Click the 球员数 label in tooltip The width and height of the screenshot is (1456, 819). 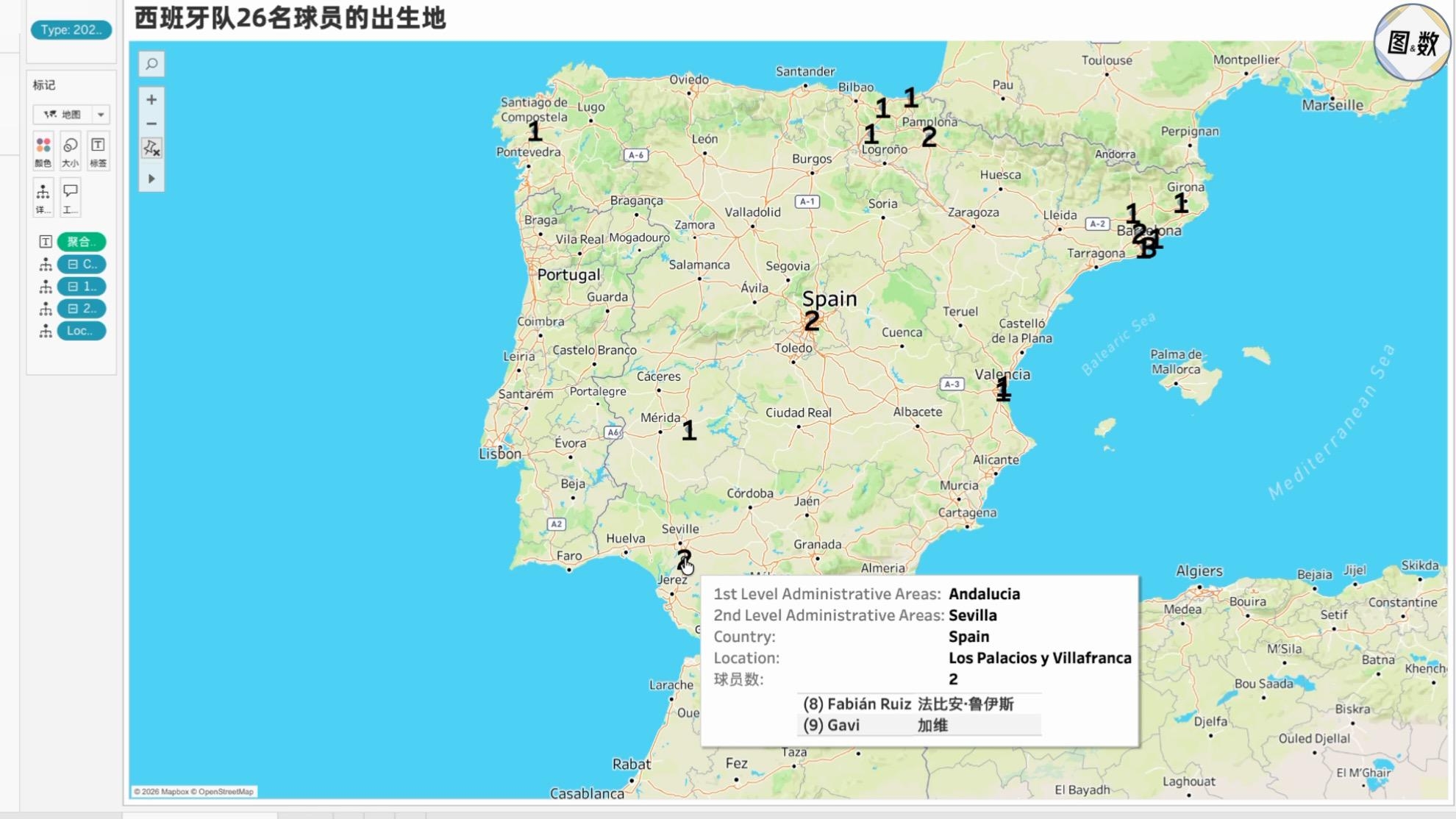pyautogui.click(x=738, y=679)
